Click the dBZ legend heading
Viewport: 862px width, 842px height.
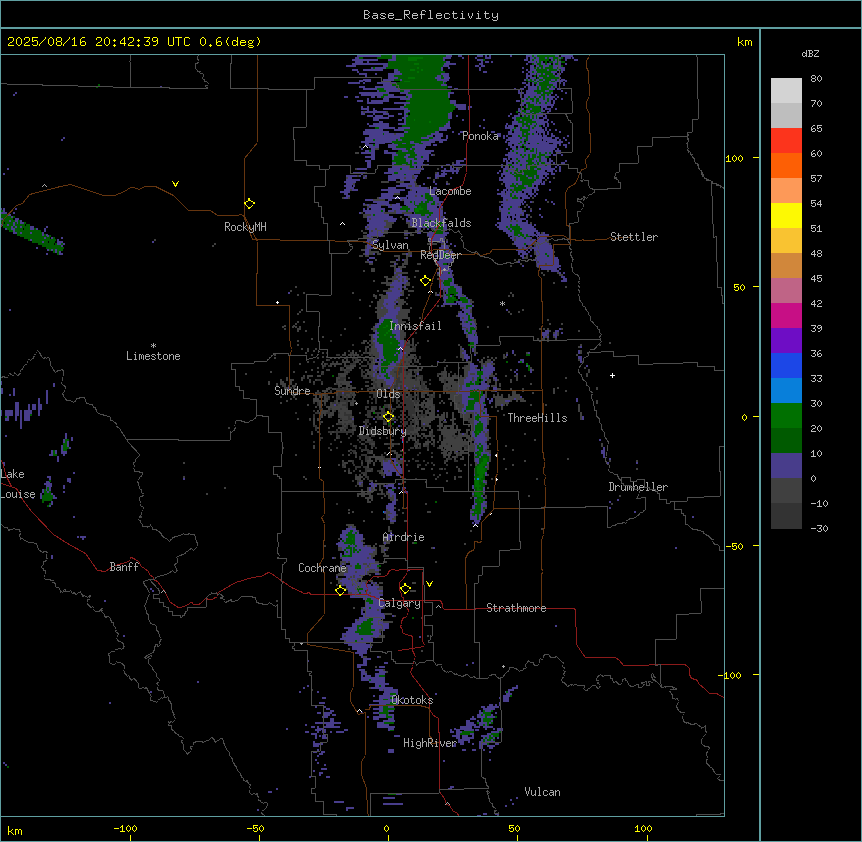coord(810,53)
